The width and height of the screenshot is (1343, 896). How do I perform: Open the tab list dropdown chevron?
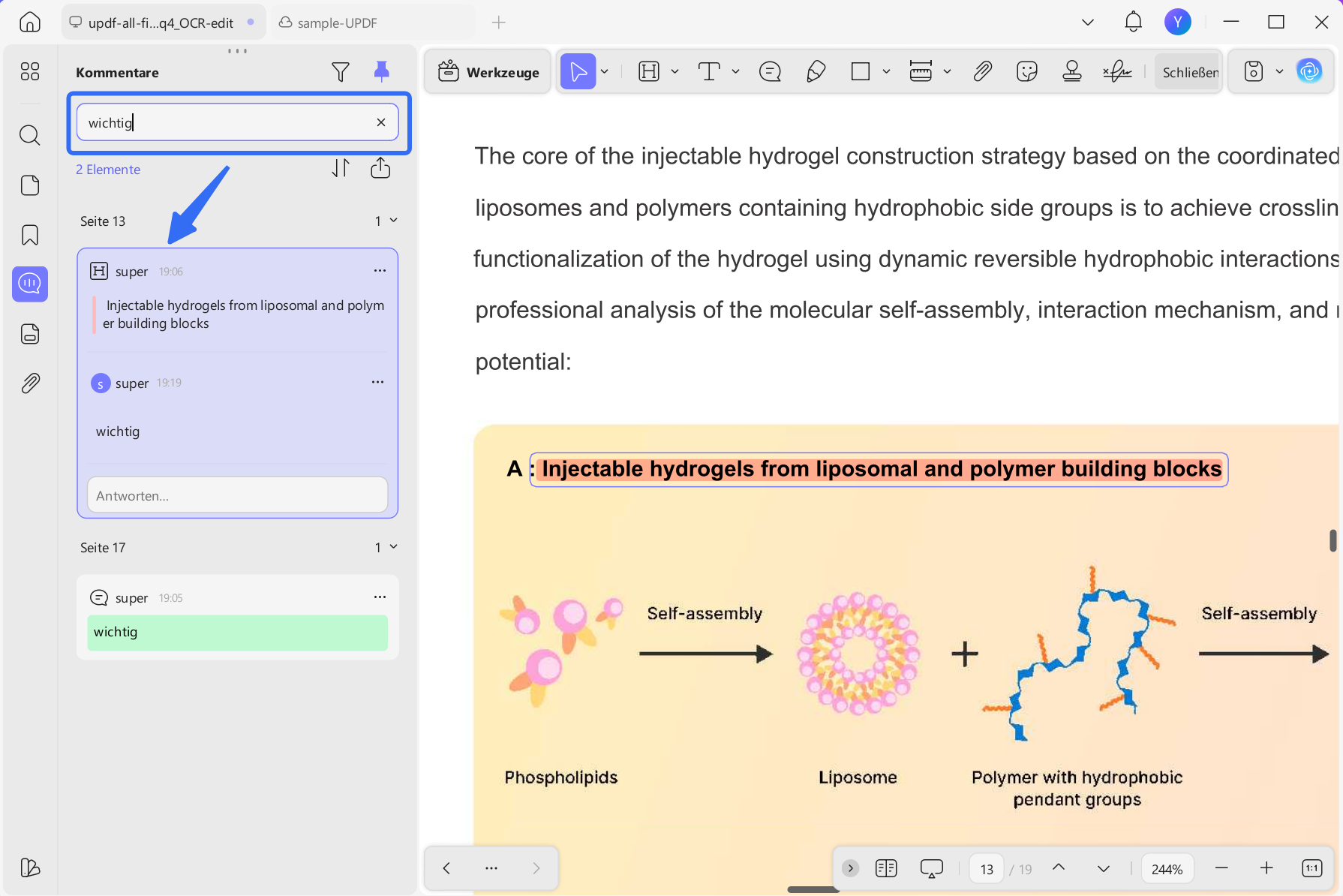tap(1088, 23)
